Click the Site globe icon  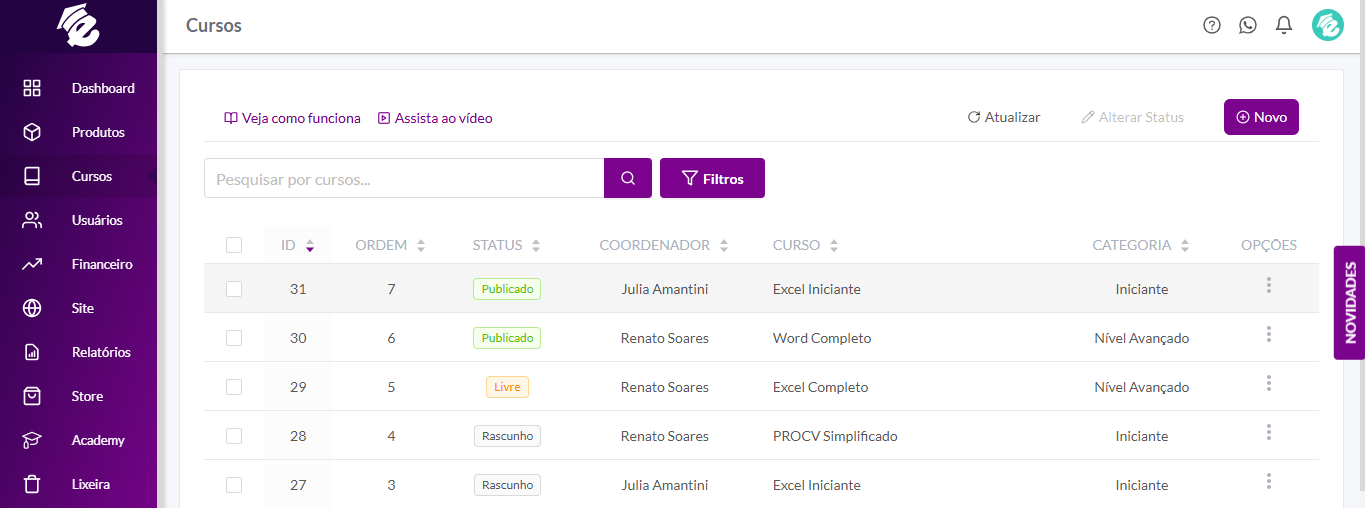tap(32, 308)
